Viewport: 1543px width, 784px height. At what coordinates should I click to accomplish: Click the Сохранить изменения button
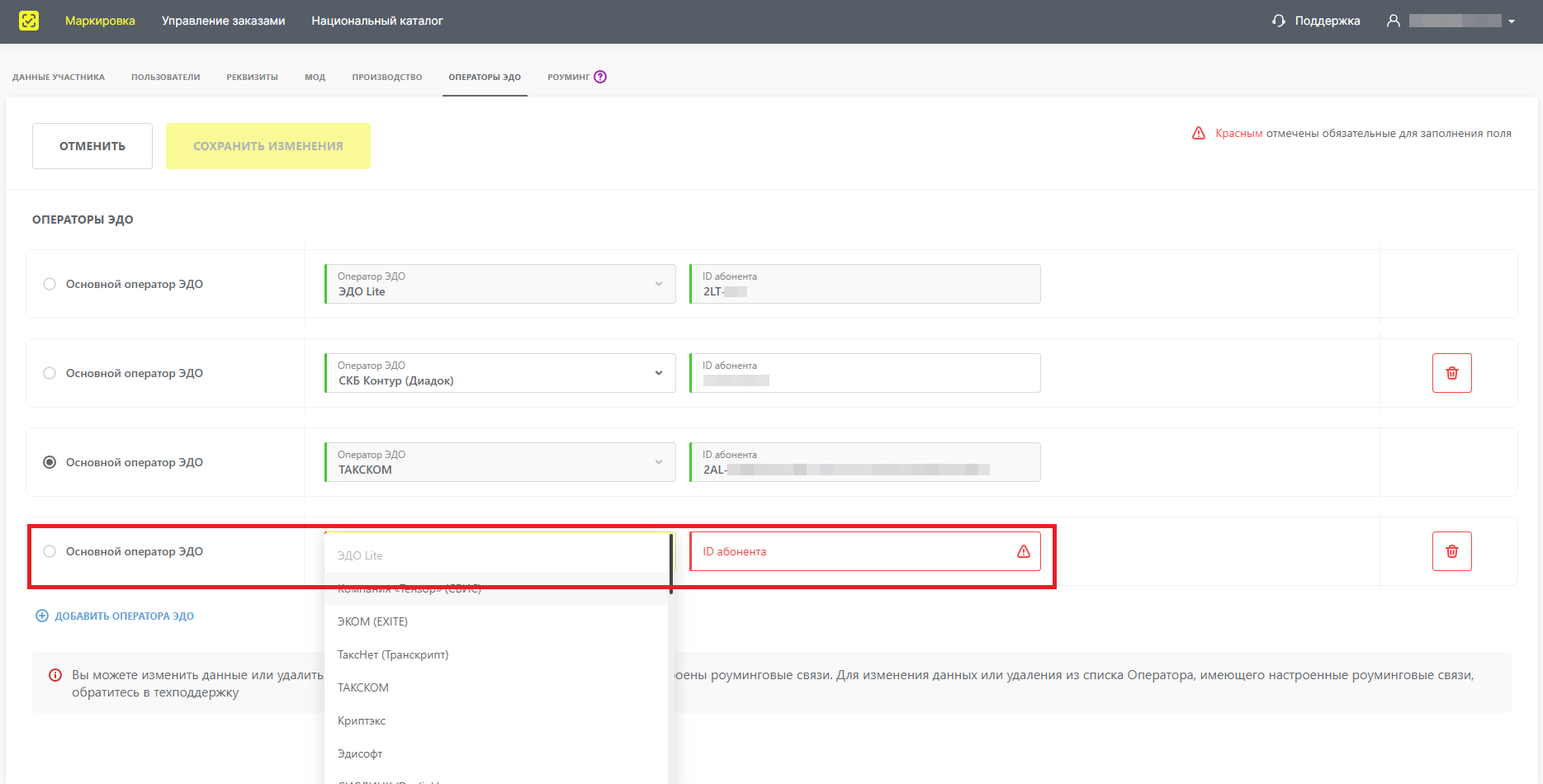coord(268,146)
